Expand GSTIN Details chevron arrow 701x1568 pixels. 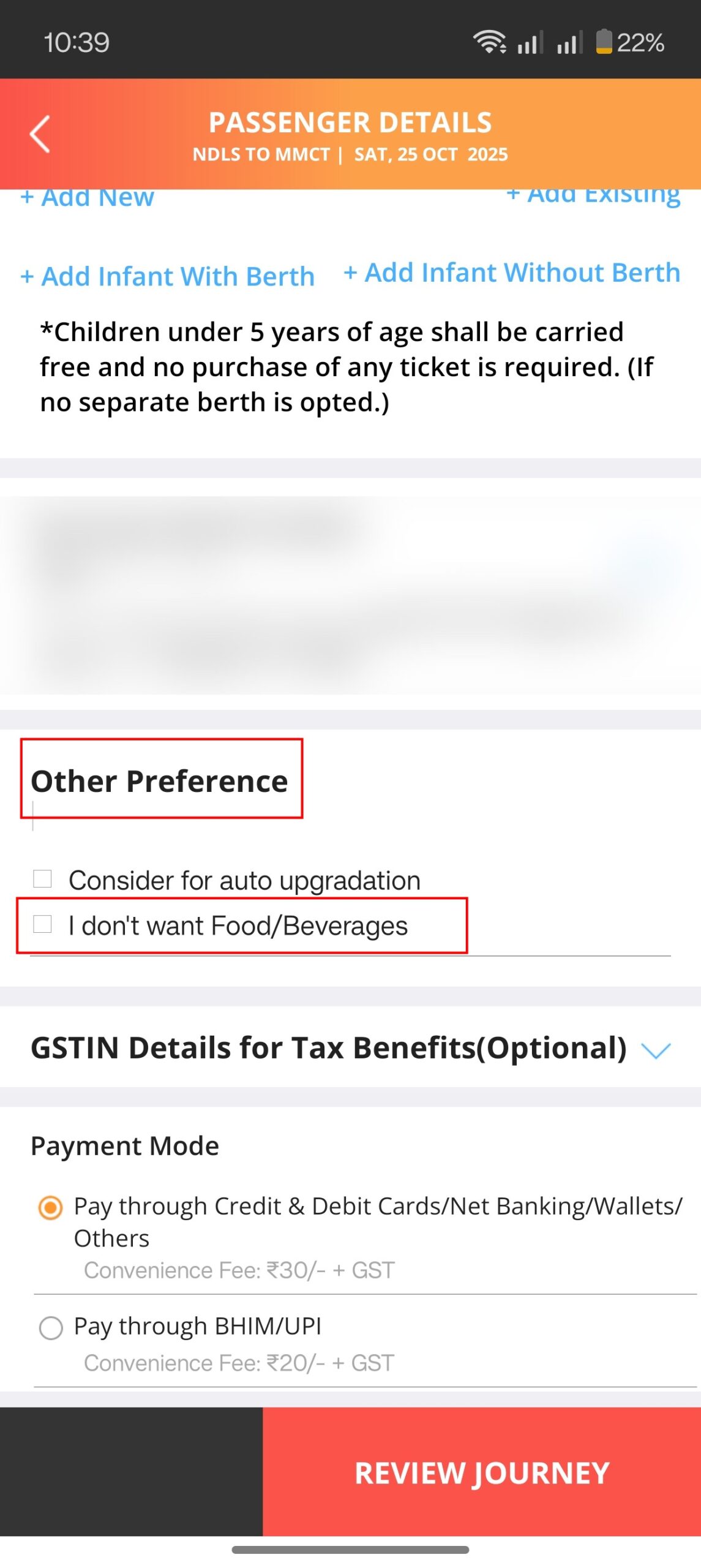coord(656,1050)
